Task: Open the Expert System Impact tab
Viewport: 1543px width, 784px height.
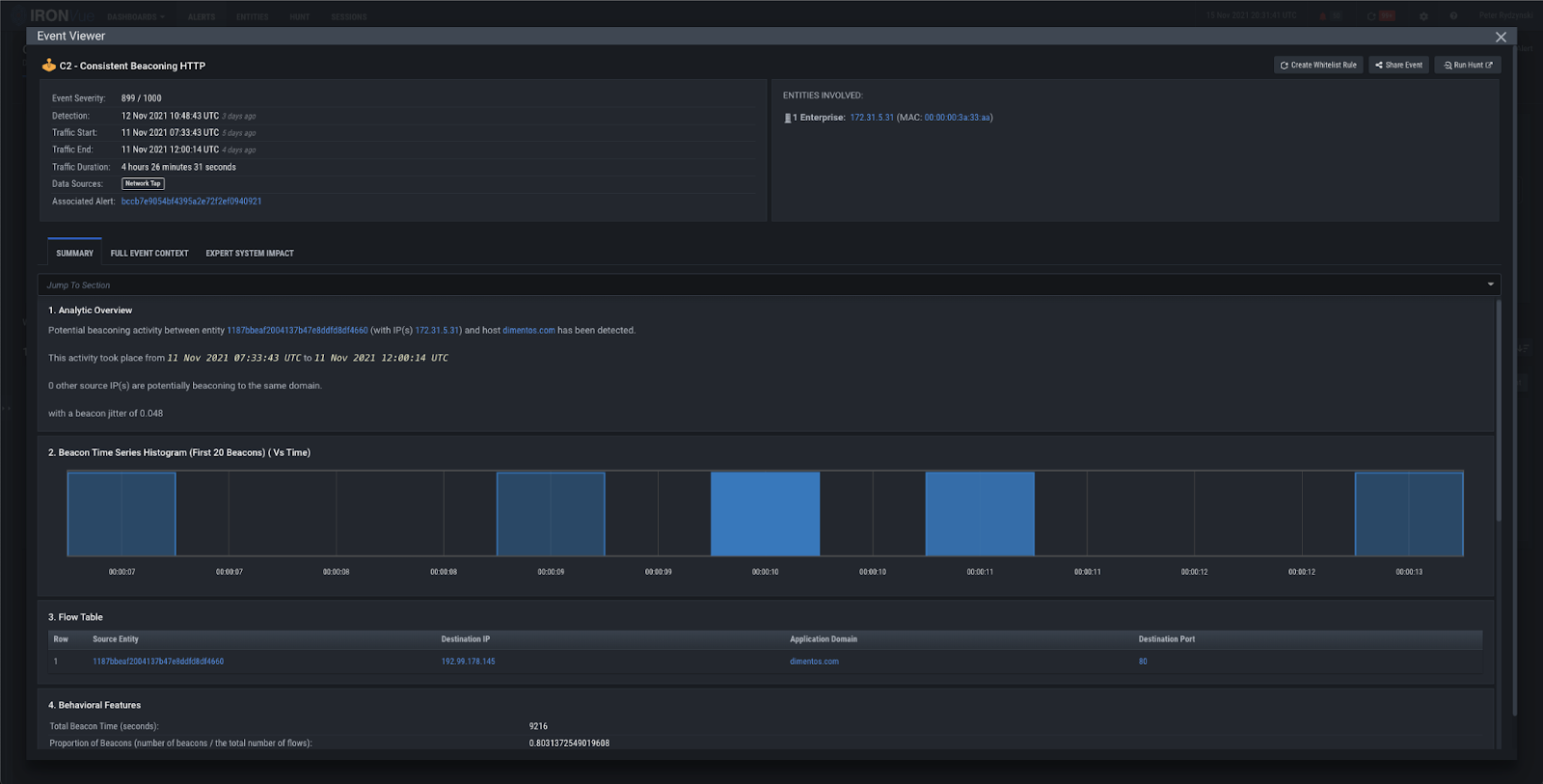Action: (x=250, y=253)
